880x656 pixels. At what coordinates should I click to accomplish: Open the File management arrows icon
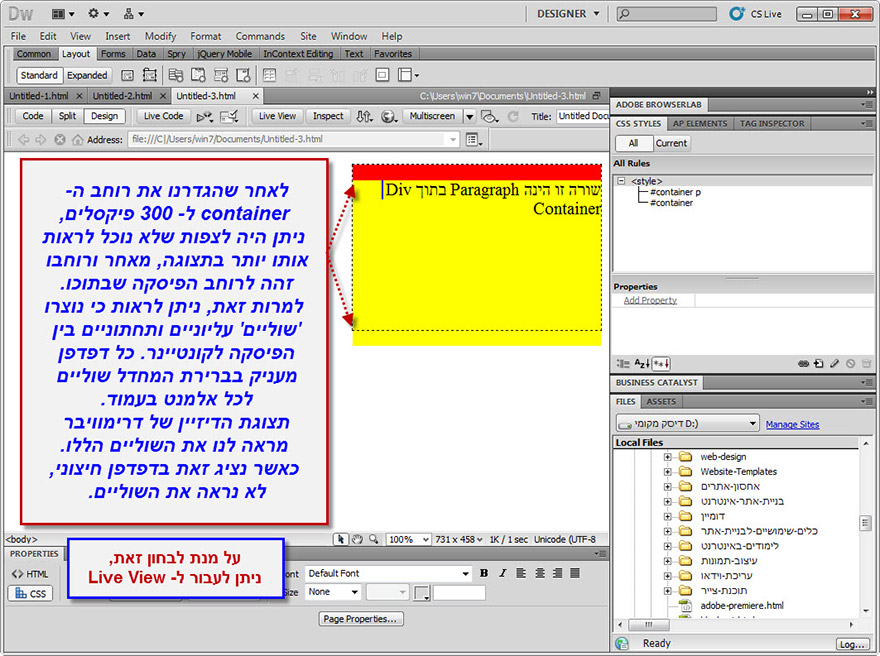[364, 116]
